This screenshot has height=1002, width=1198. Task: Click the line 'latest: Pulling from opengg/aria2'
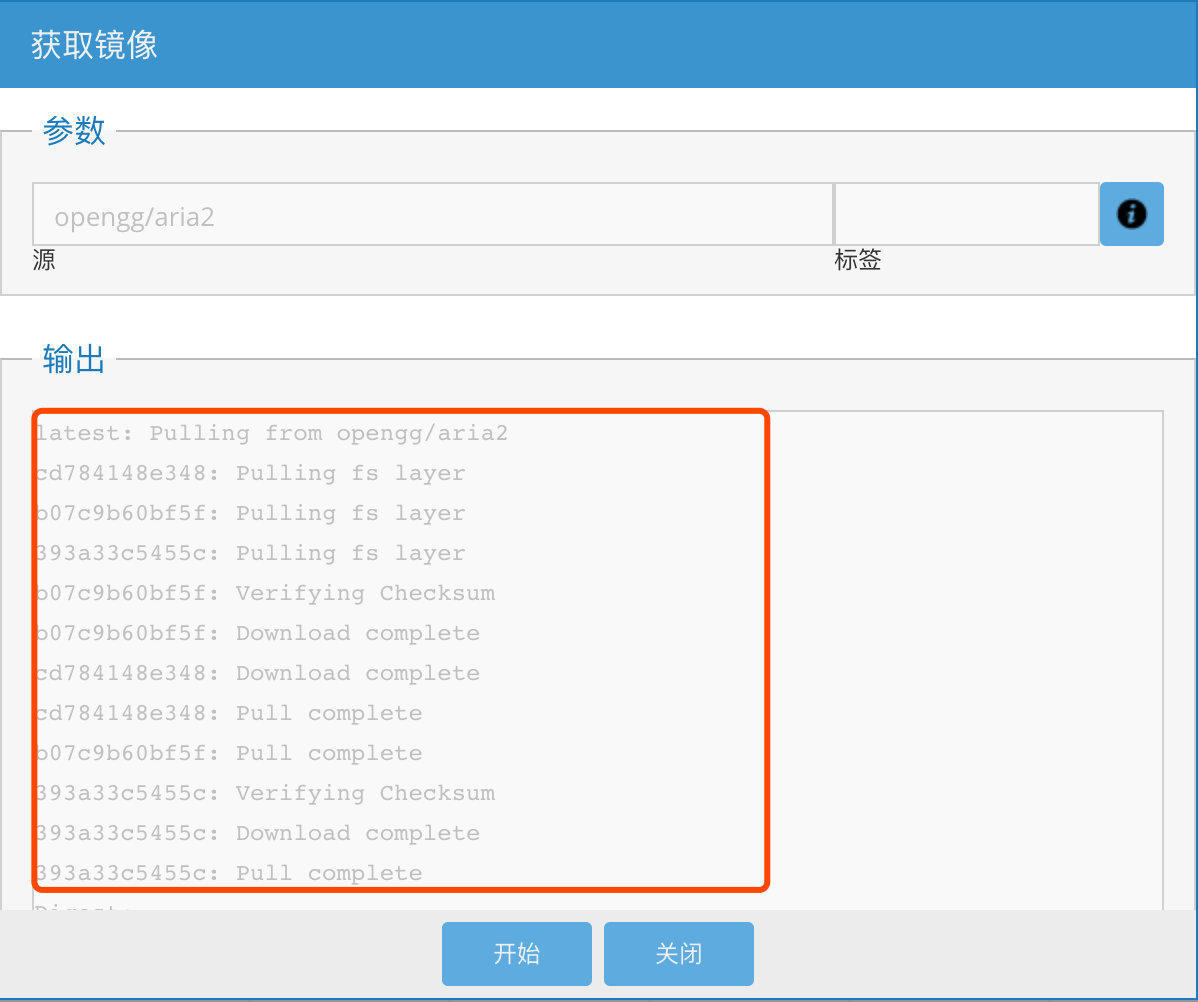pyautogui.click(x=272, y=433)
